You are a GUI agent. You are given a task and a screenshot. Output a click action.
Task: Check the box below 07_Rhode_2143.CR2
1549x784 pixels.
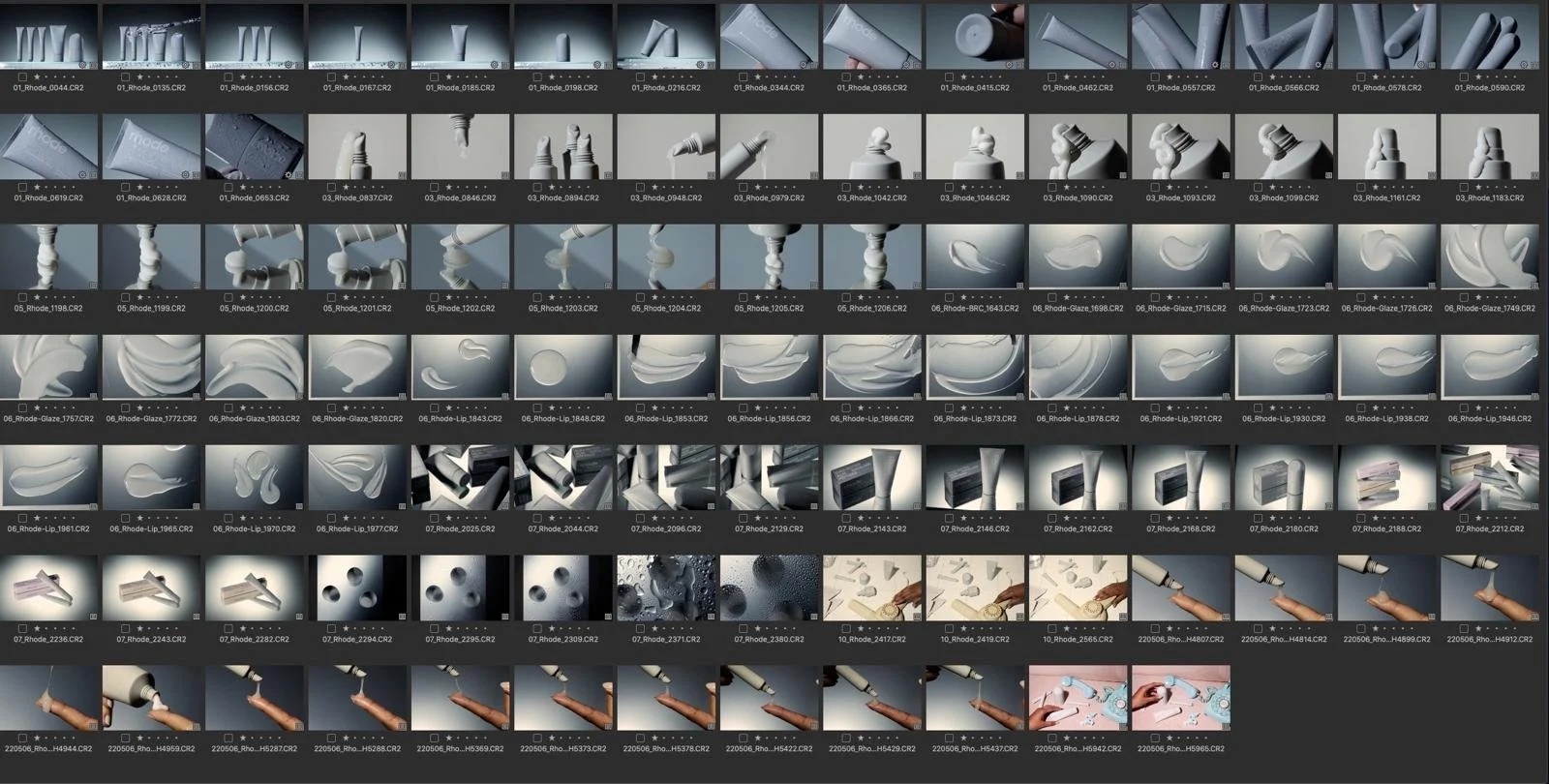846,518
